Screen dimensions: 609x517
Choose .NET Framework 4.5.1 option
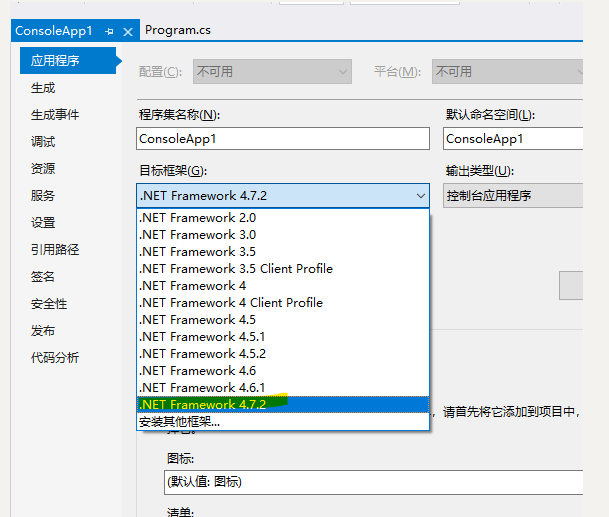point(283,337)
